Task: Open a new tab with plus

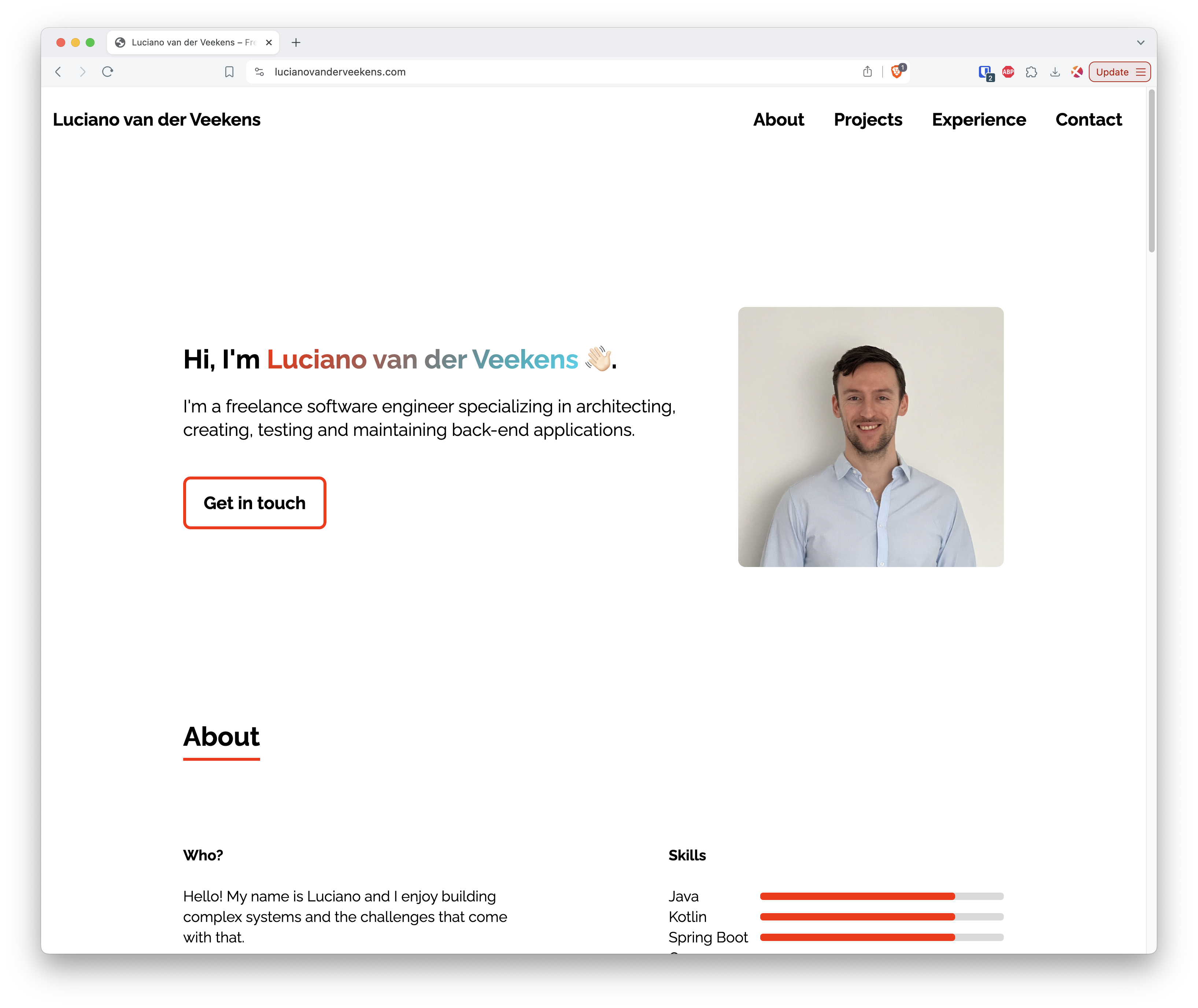Action: coord(296,42)
